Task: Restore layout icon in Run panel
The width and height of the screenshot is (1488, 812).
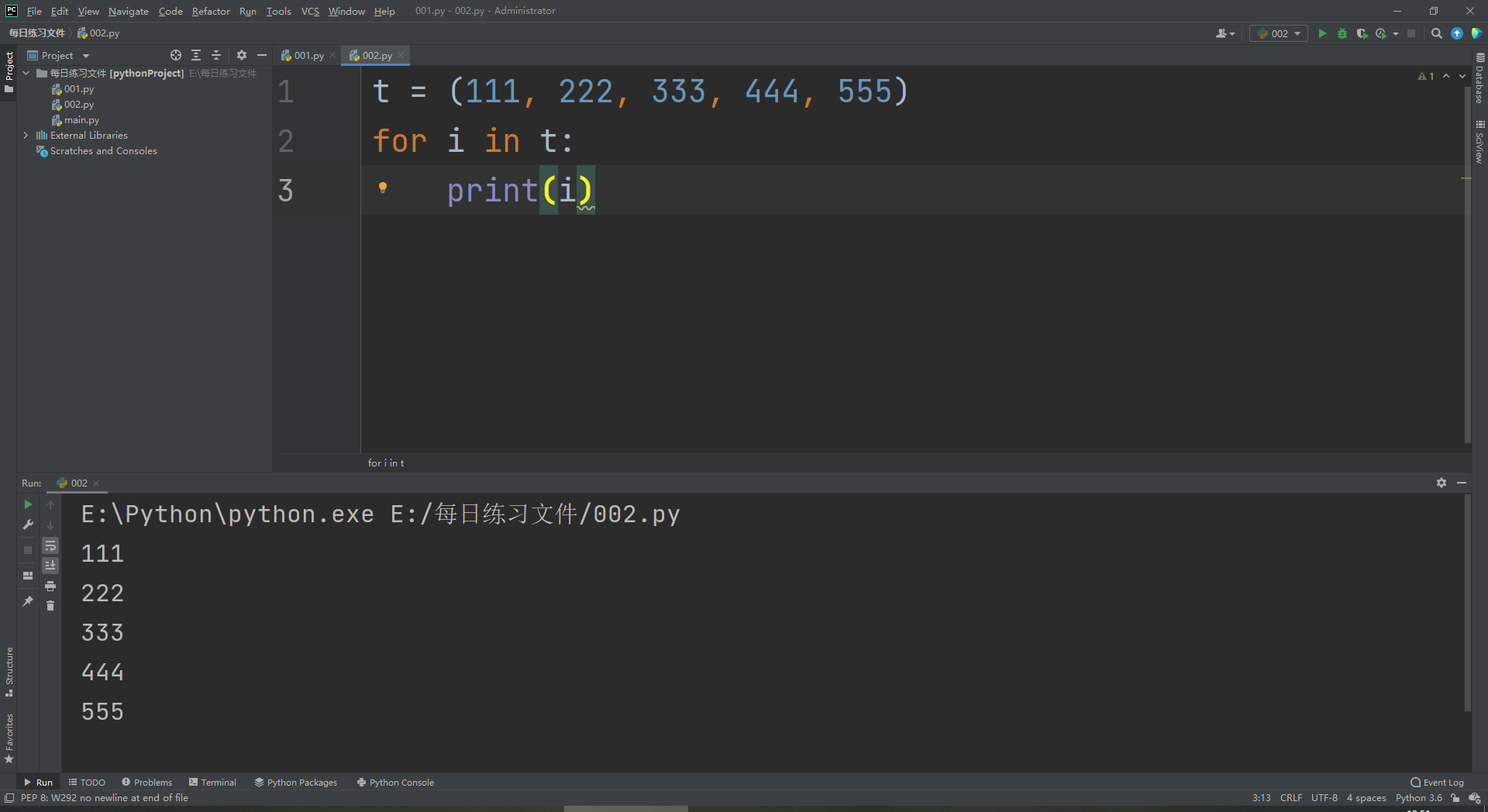Action: 28,576
